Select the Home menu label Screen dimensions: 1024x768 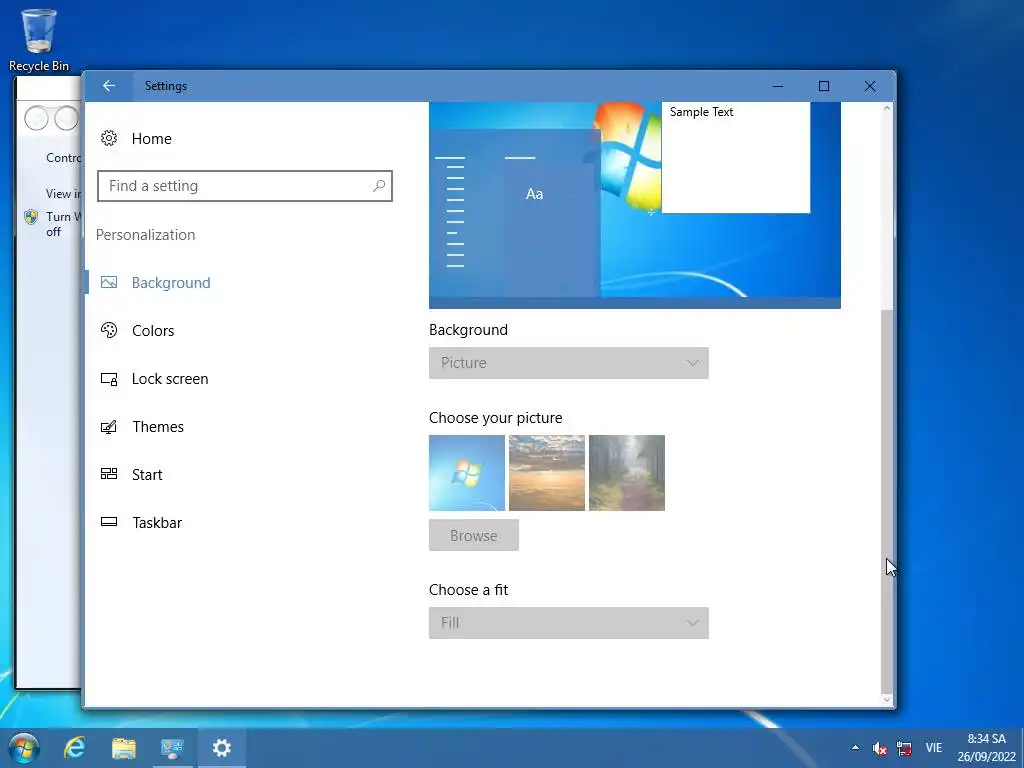click(152, 138)
